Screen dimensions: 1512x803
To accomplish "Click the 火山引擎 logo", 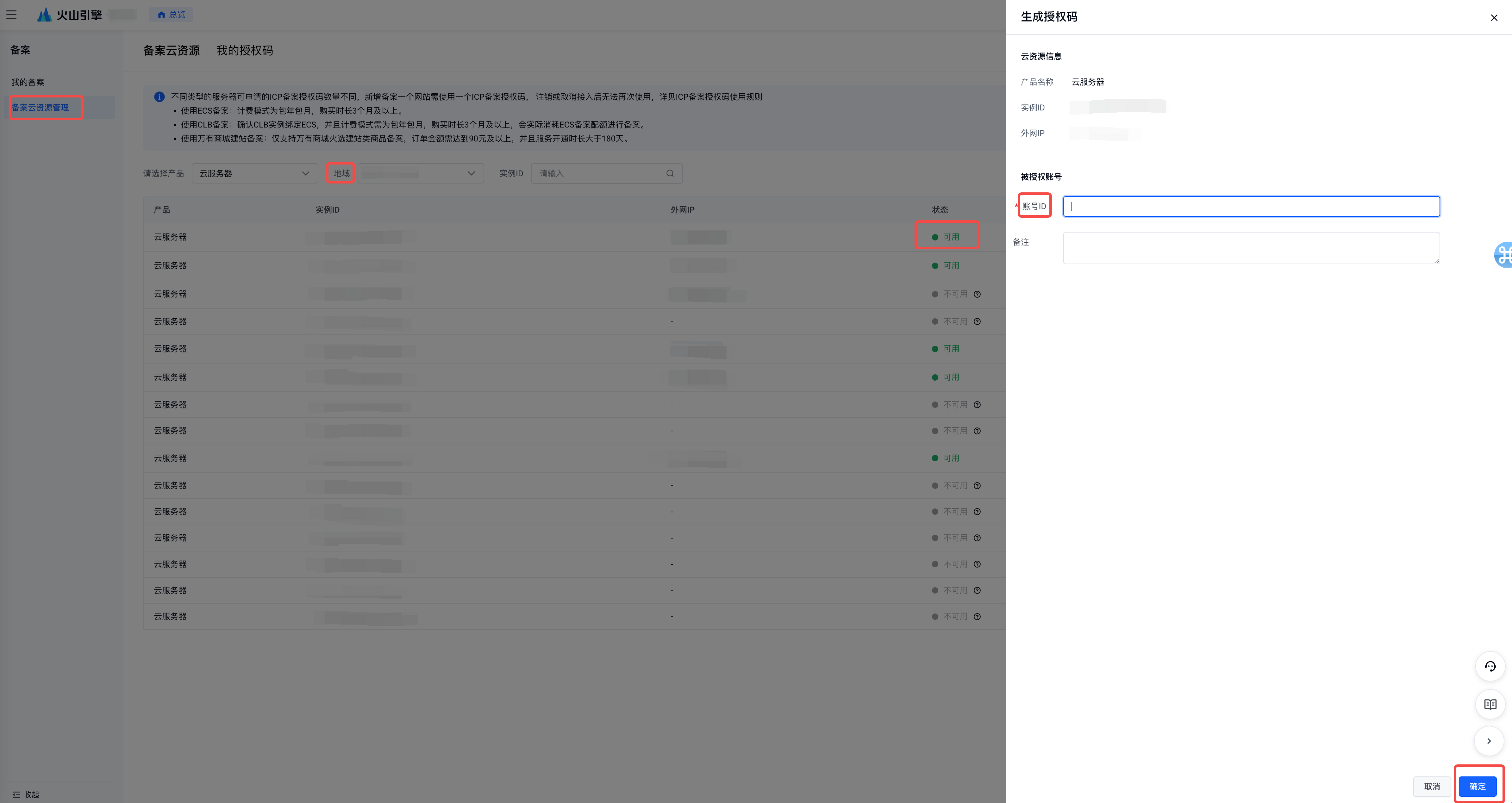I will pos(69,15).
